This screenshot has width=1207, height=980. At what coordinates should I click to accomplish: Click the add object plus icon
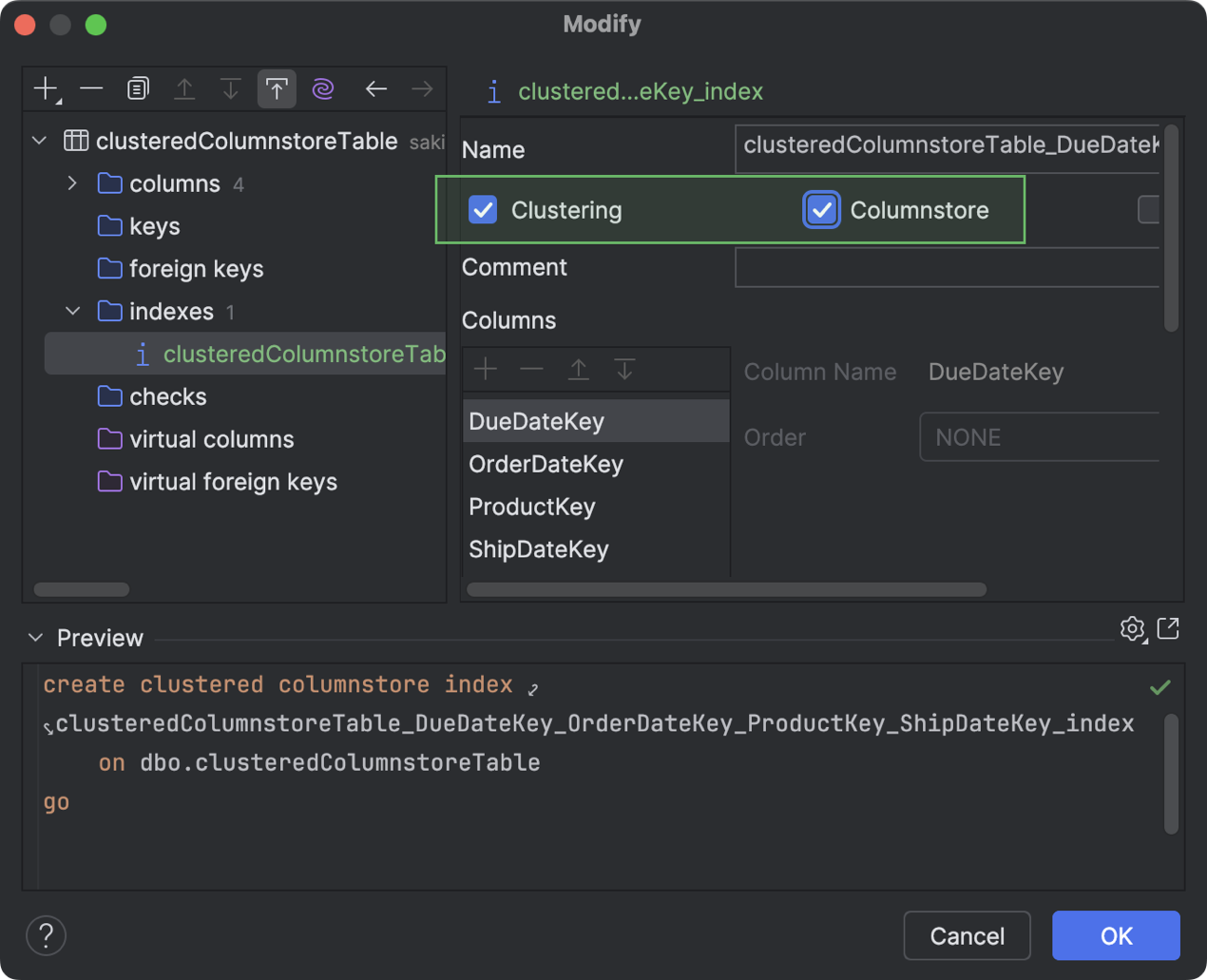point(46,89)
